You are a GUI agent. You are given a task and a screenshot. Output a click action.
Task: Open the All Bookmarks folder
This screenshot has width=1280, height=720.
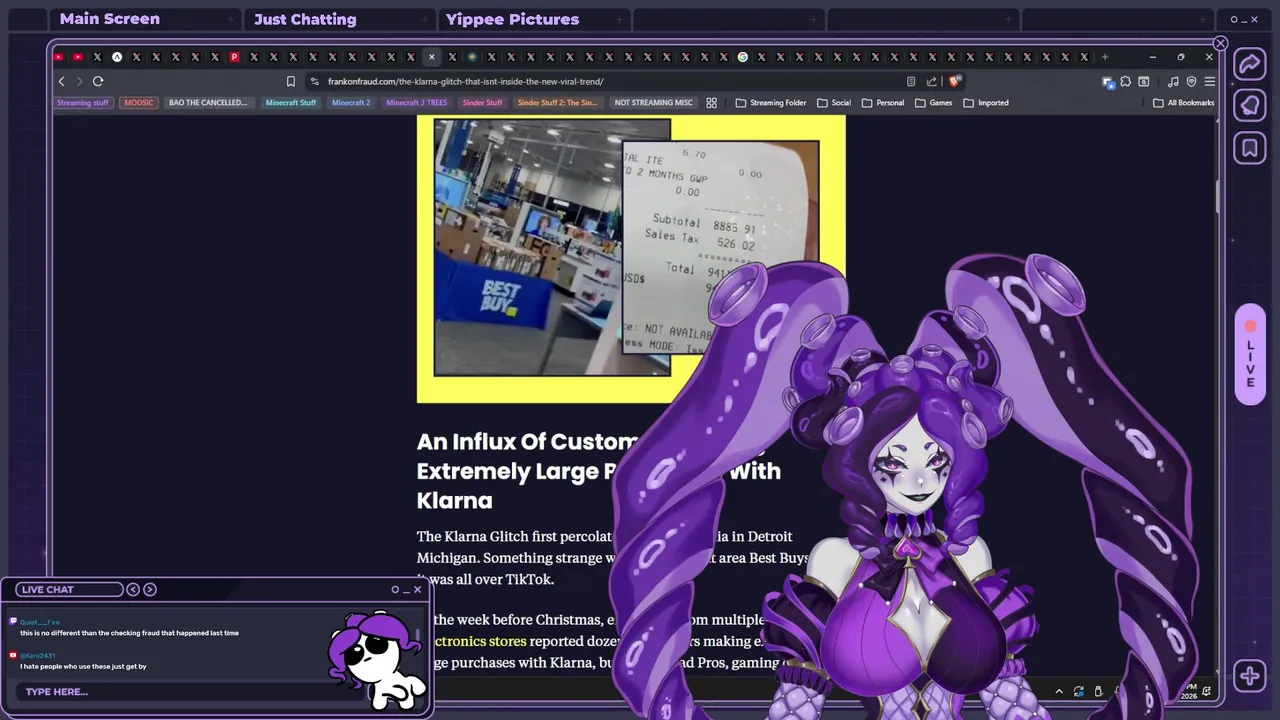coord(1184,102)
